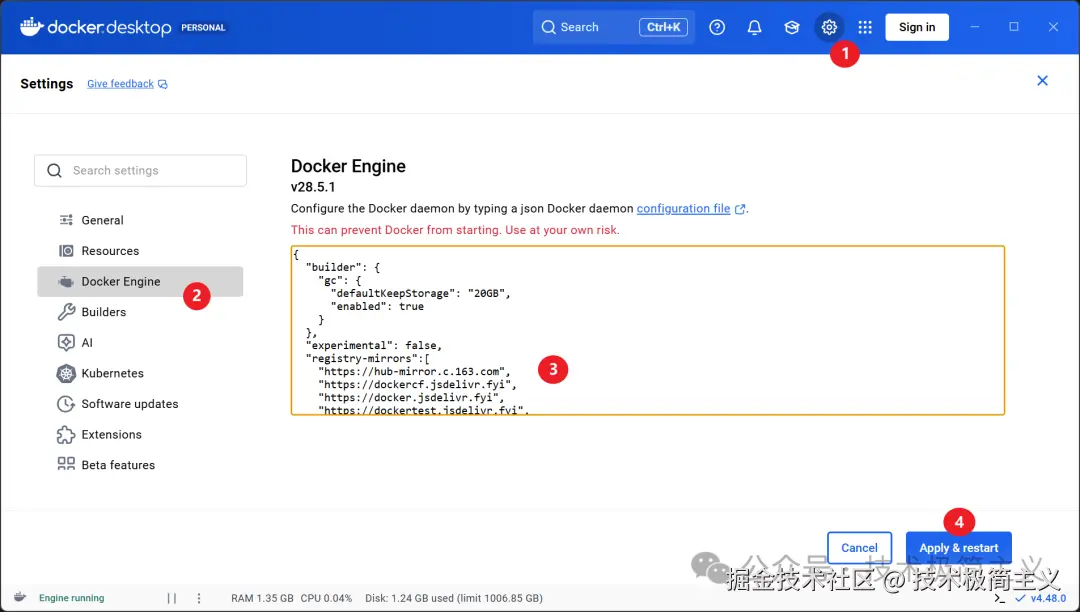Screen dimensions: 1080x612
Task: Click the Beta features icon
Action: 66,464
